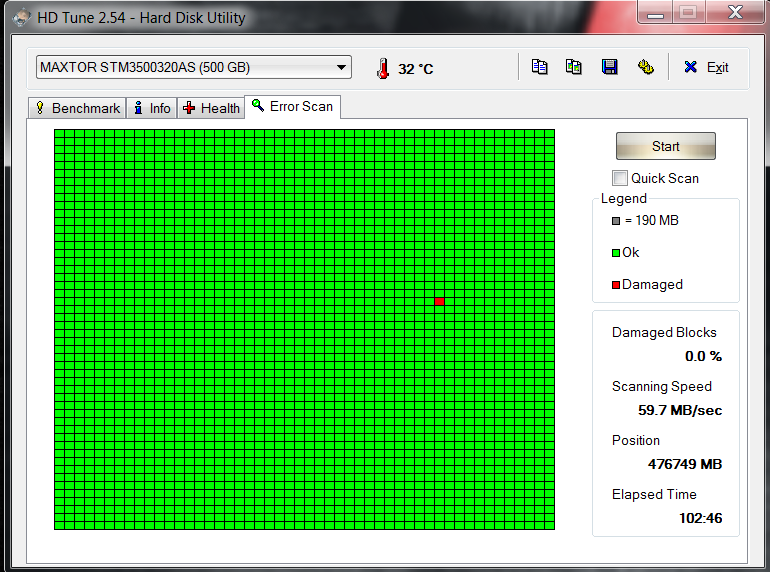
Task: Click the Benchmark lightbulb icon
Action: 40,108
